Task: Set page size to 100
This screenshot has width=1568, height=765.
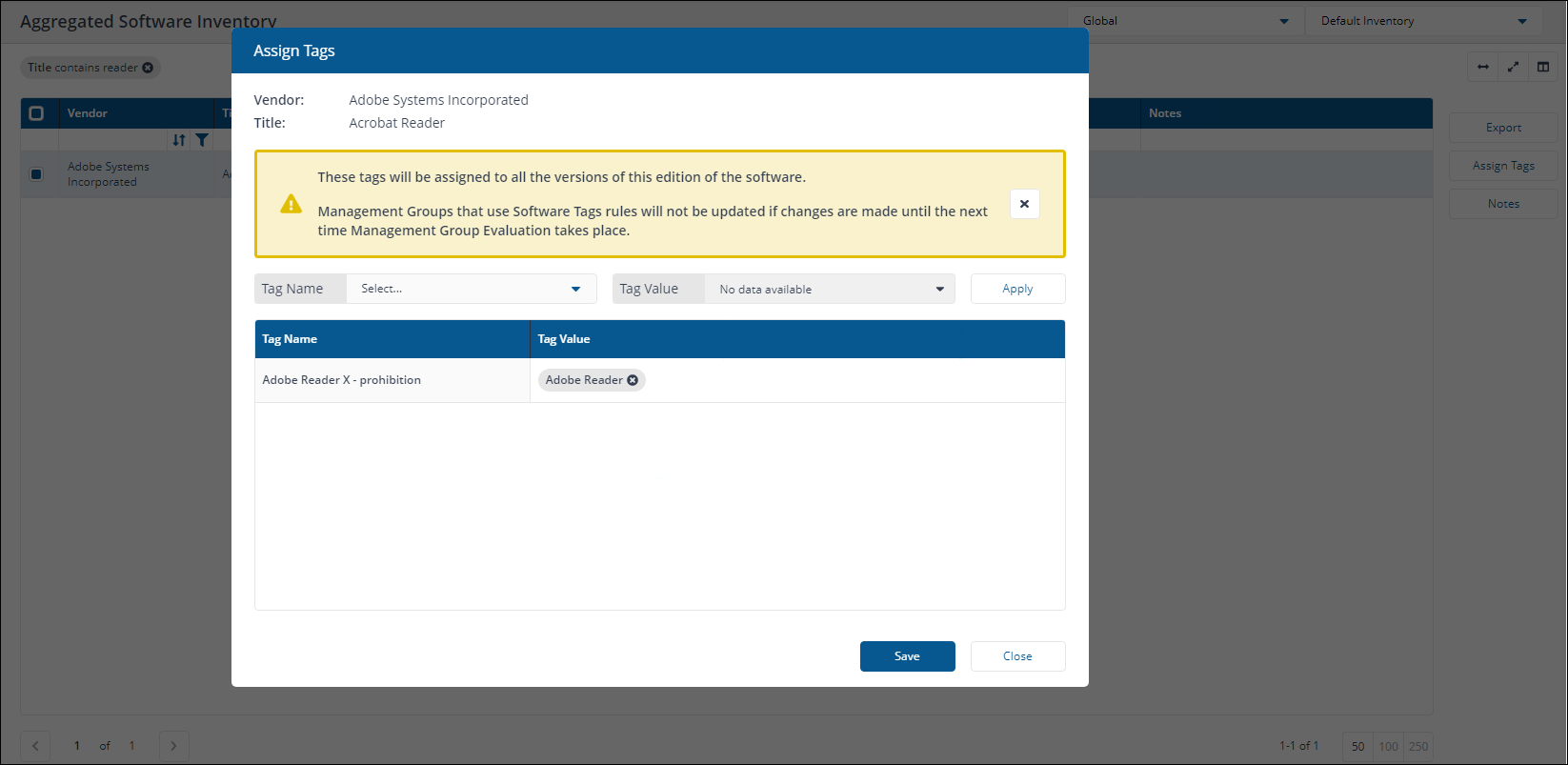Action: pos(1389,747)
